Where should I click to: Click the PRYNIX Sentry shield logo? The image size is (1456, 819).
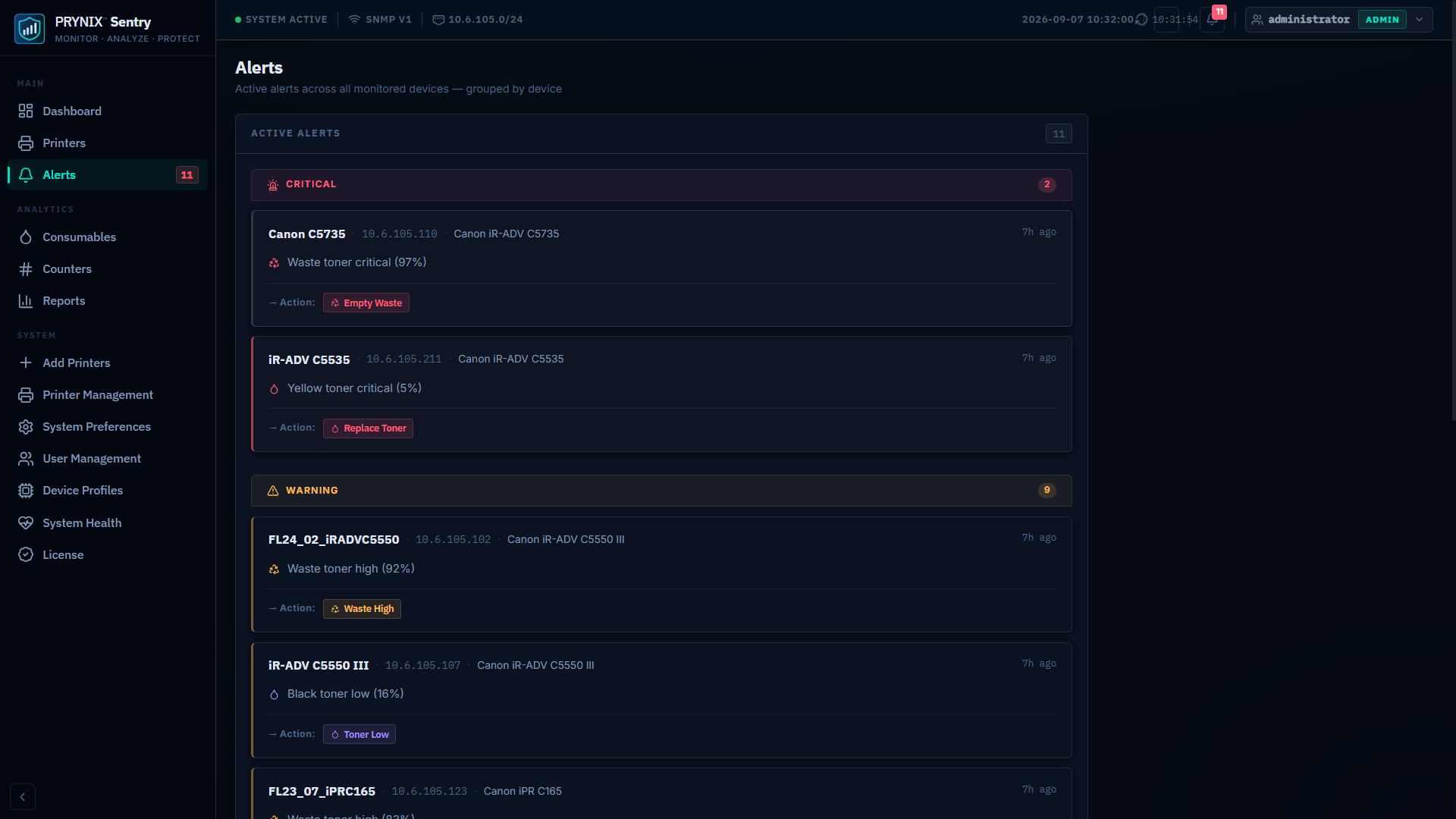(30, 29)
